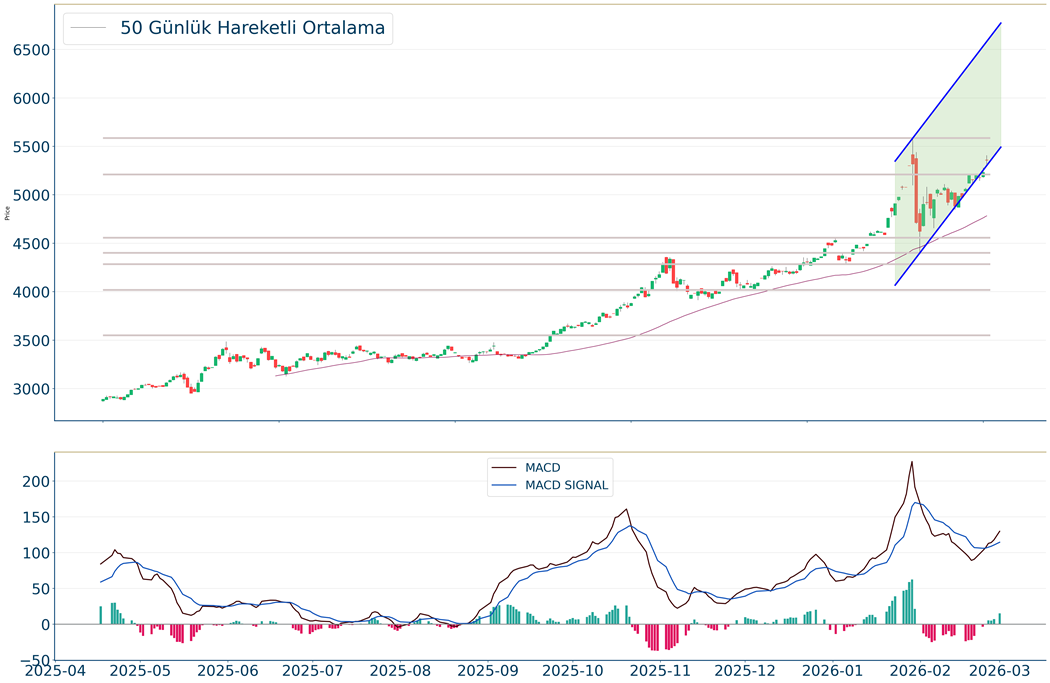
Task: Click the small rotated Price axis title
Action: coord(8,212)
